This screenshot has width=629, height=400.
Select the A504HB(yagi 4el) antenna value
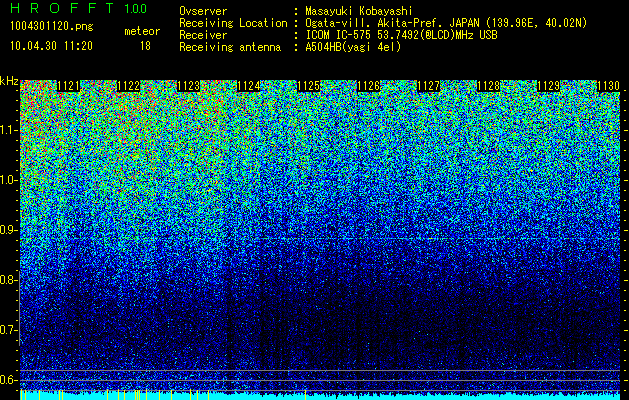[353, 47]
